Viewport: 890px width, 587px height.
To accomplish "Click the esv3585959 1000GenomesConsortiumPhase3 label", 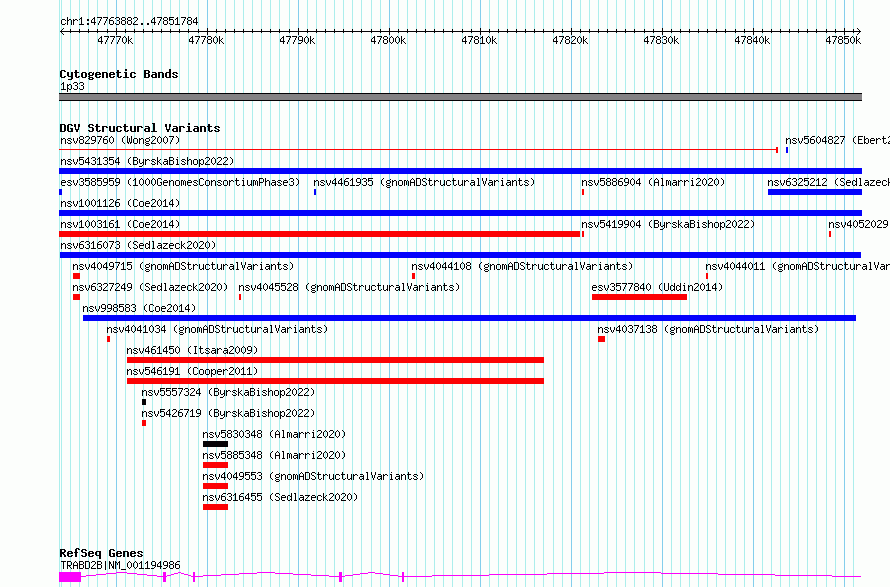I will (180, 182).
